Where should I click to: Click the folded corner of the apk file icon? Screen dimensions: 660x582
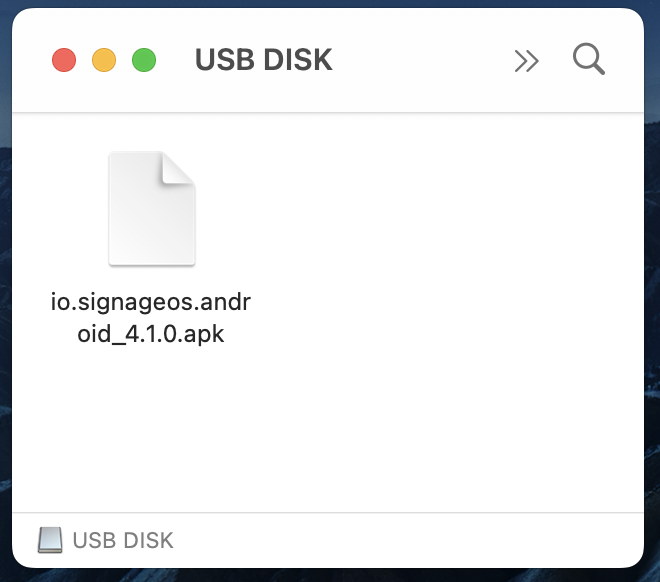pyautogui.click(x=178, y=168)
